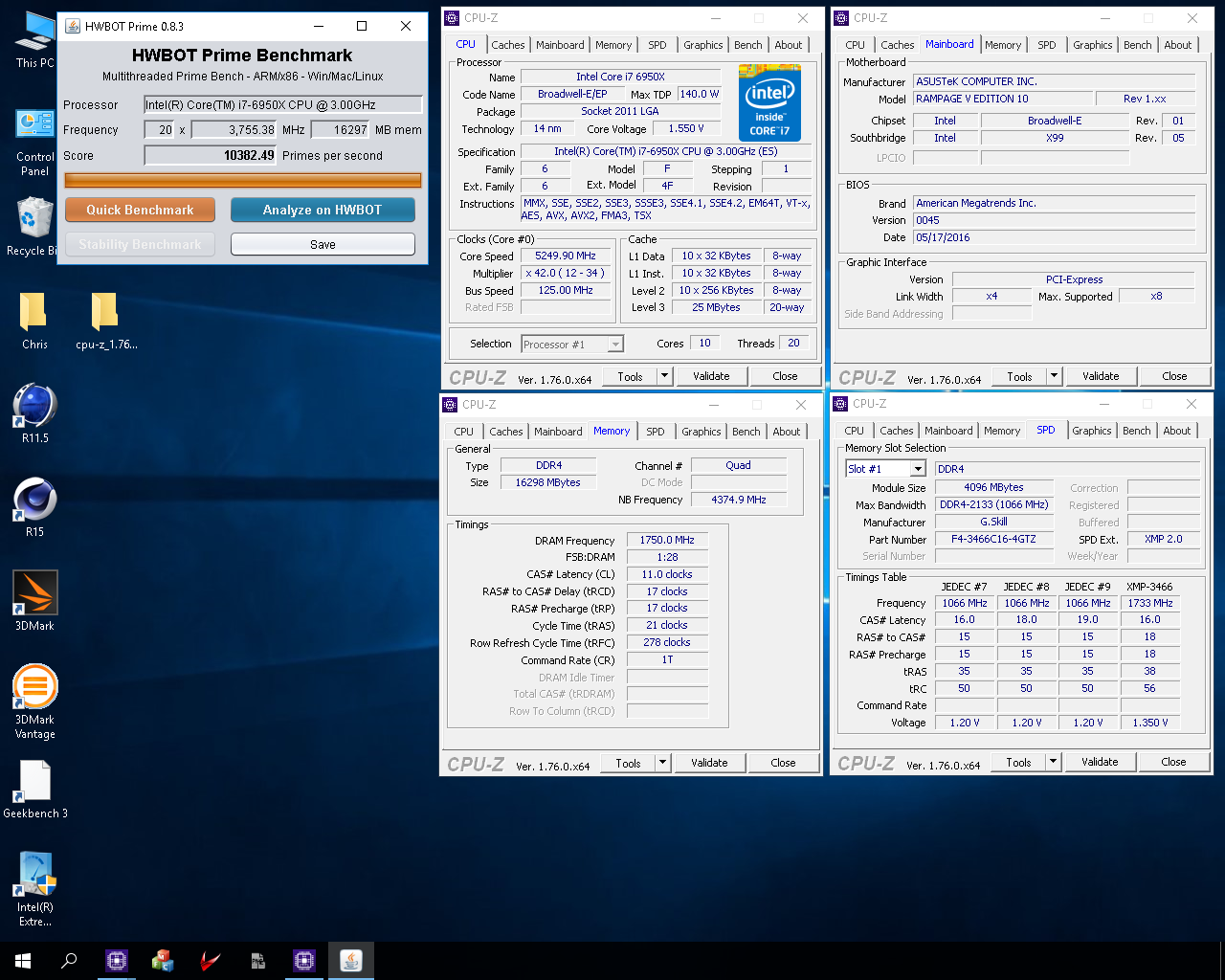The height and width of the screenshot is (980, 1225).
Task: Click the BIOS Date value 05/17/2016
Action: click(x=1055, y=237)
